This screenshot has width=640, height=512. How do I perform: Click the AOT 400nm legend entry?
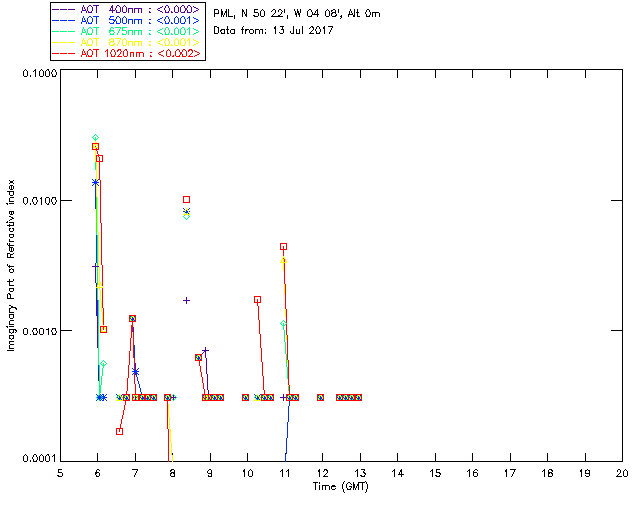pyautogui.click(x=127, y=9)
